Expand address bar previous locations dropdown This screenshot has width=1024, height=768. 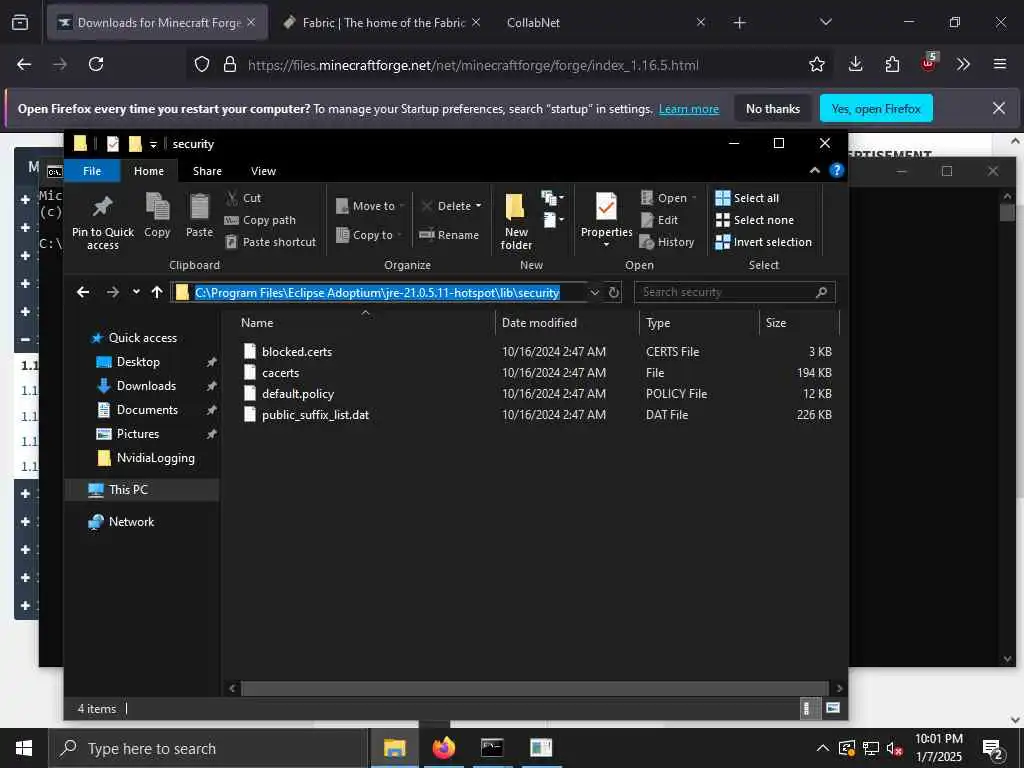coord(594,293)
